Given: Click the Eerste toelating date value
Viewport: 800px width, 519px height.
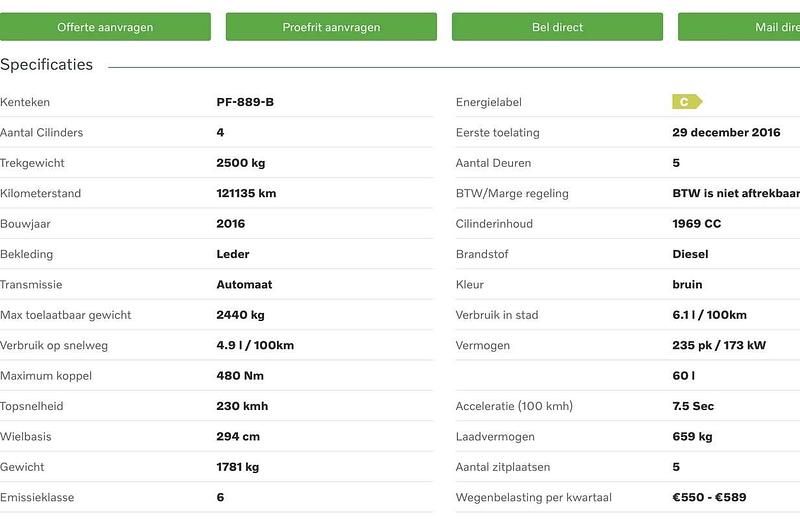Looking at the screenshot, I should [x=726, y=132].
